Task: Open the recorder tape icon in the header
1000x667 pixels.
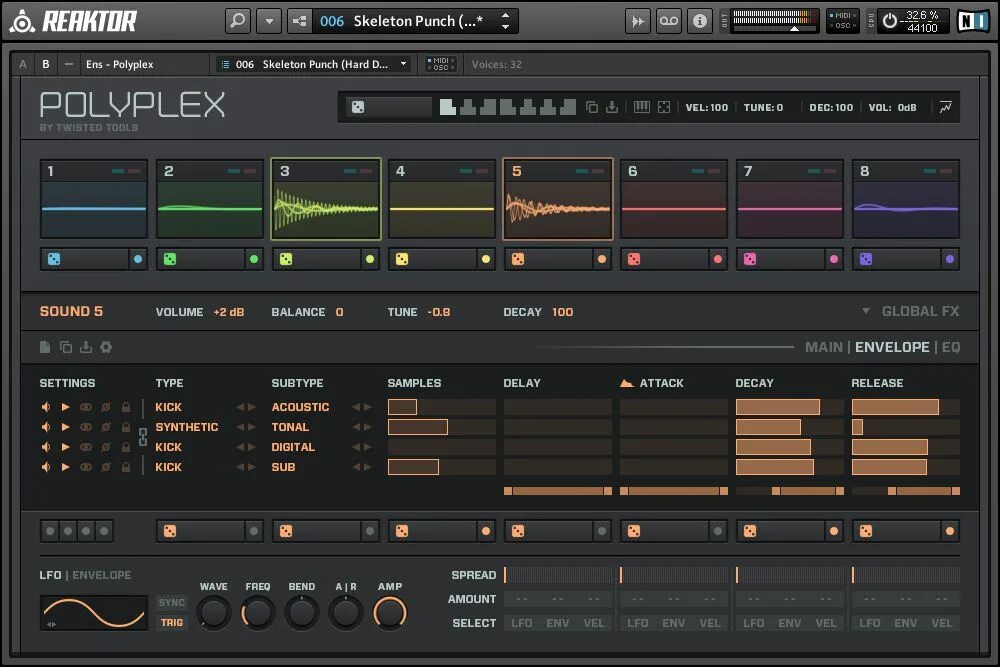Action: [668, 21]
